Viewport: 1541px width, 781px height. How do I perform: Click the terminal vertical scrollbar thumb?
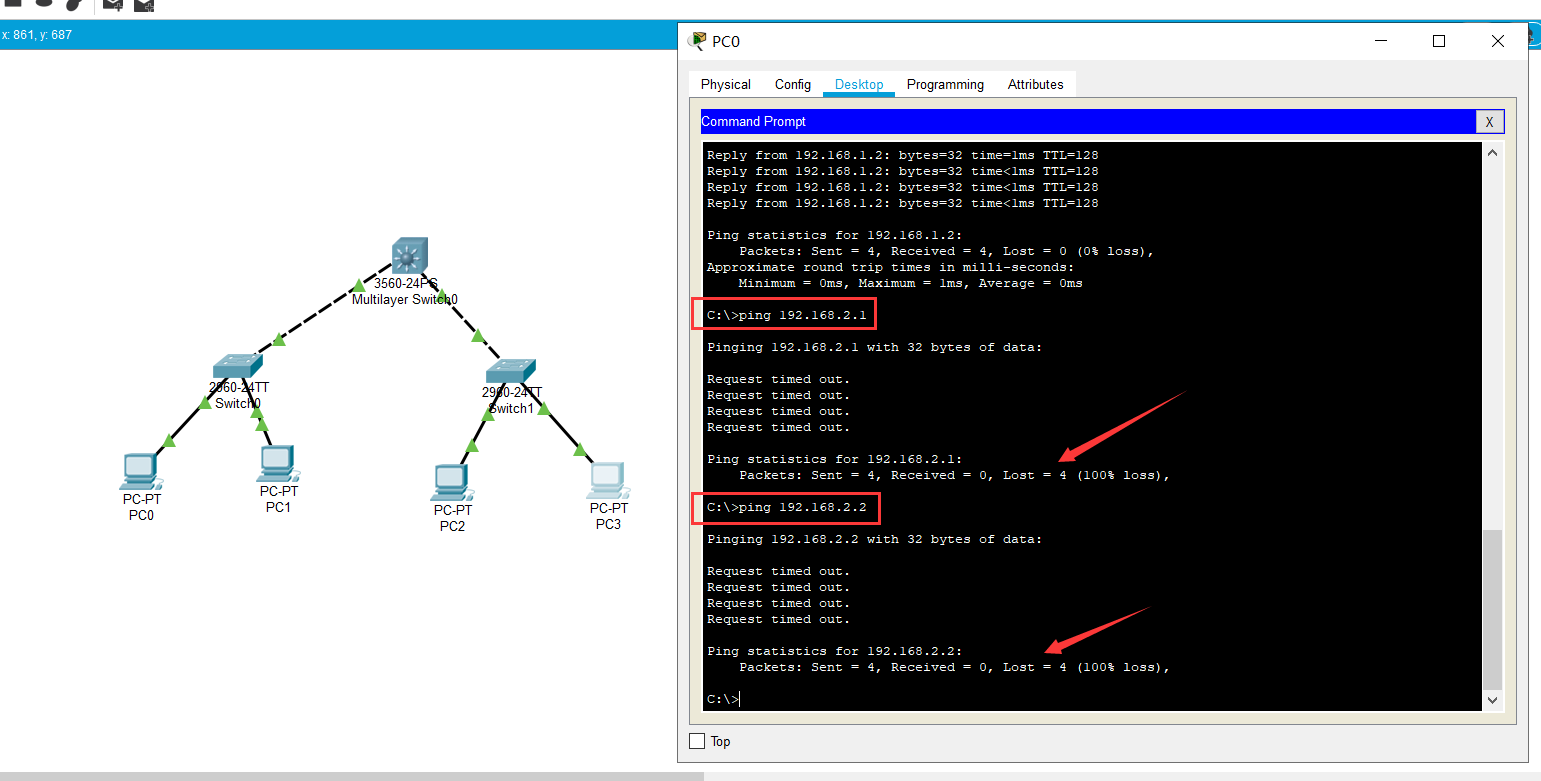(x=1492, y=609)
